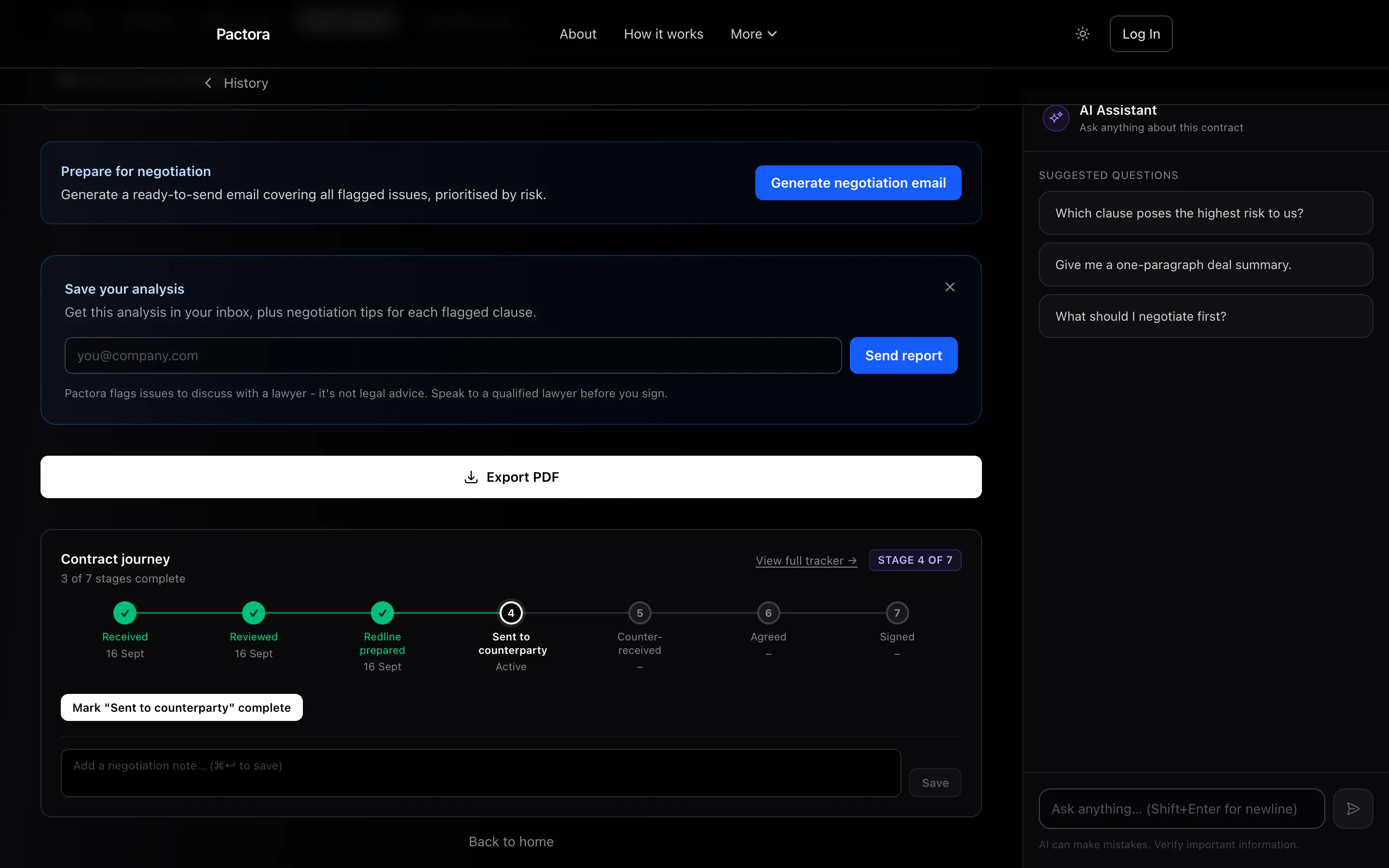
Task: Click the "Active" status under stage 4
Action: [511, 666]
